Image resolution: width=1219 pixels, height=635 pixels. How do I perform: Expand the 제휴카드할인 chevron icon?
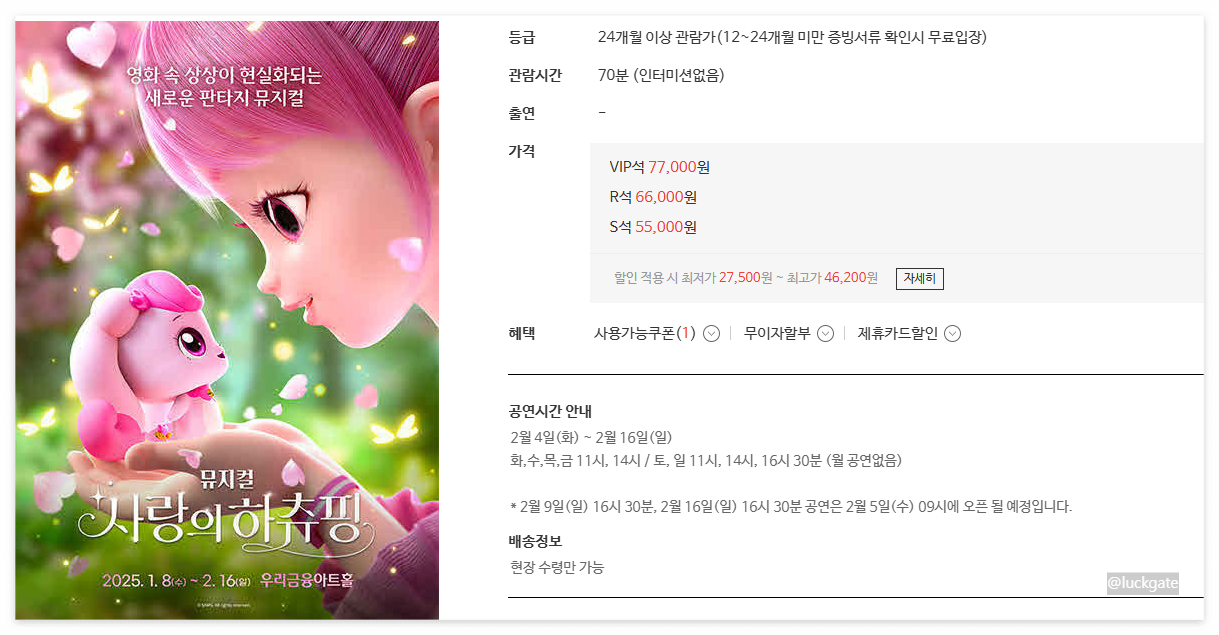coord(952,334)
